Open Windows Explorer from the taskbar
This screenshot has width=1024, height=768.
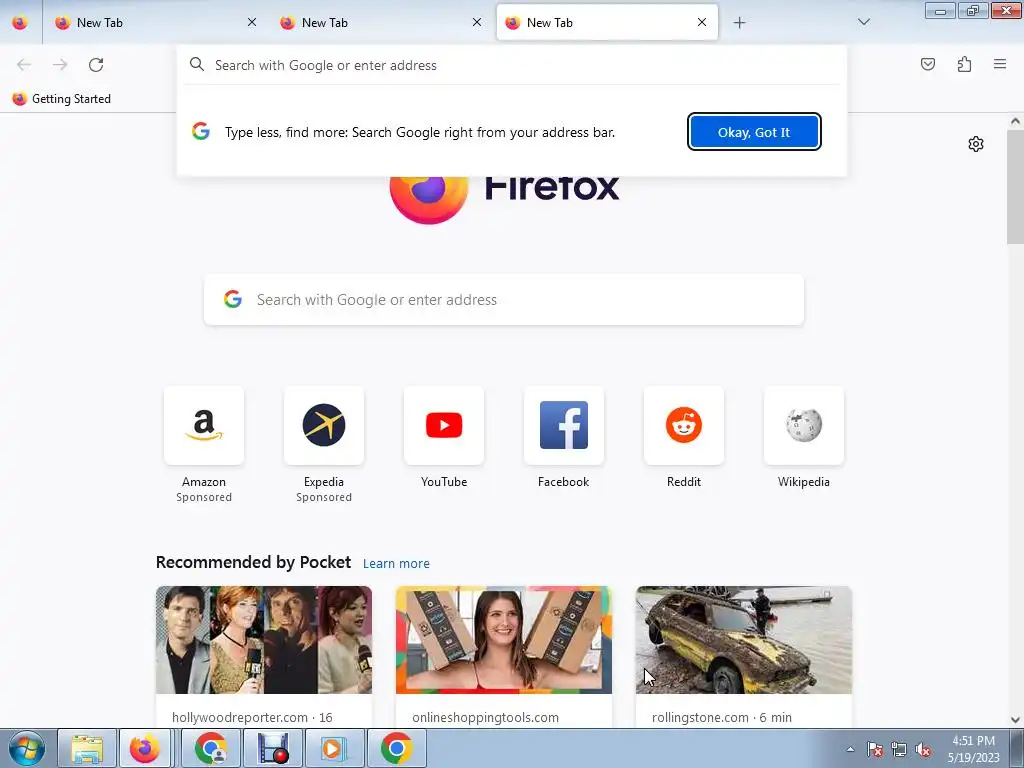click(x=87, y=748)
